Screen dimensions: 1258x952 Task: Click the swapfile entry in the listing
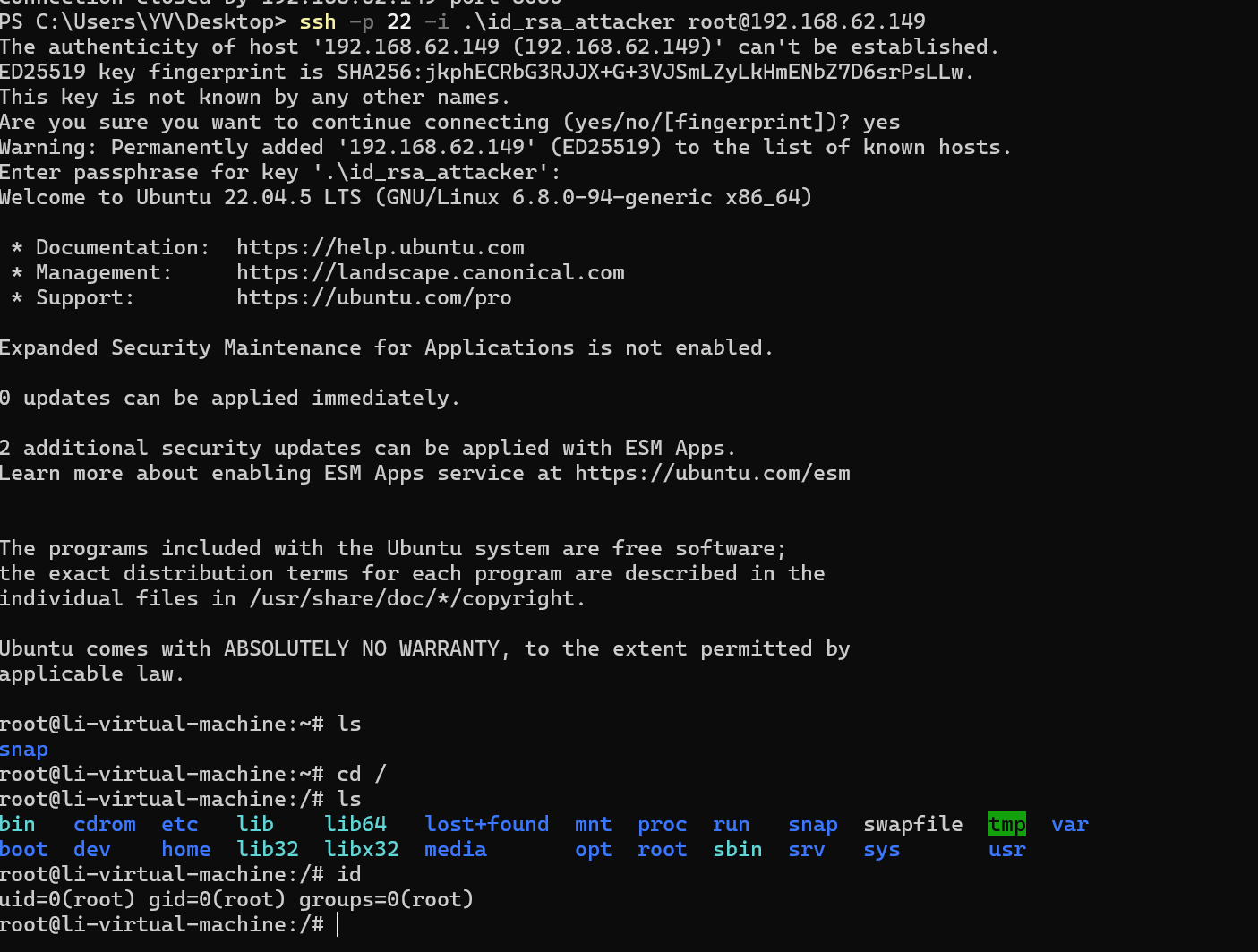click(912, 824)
